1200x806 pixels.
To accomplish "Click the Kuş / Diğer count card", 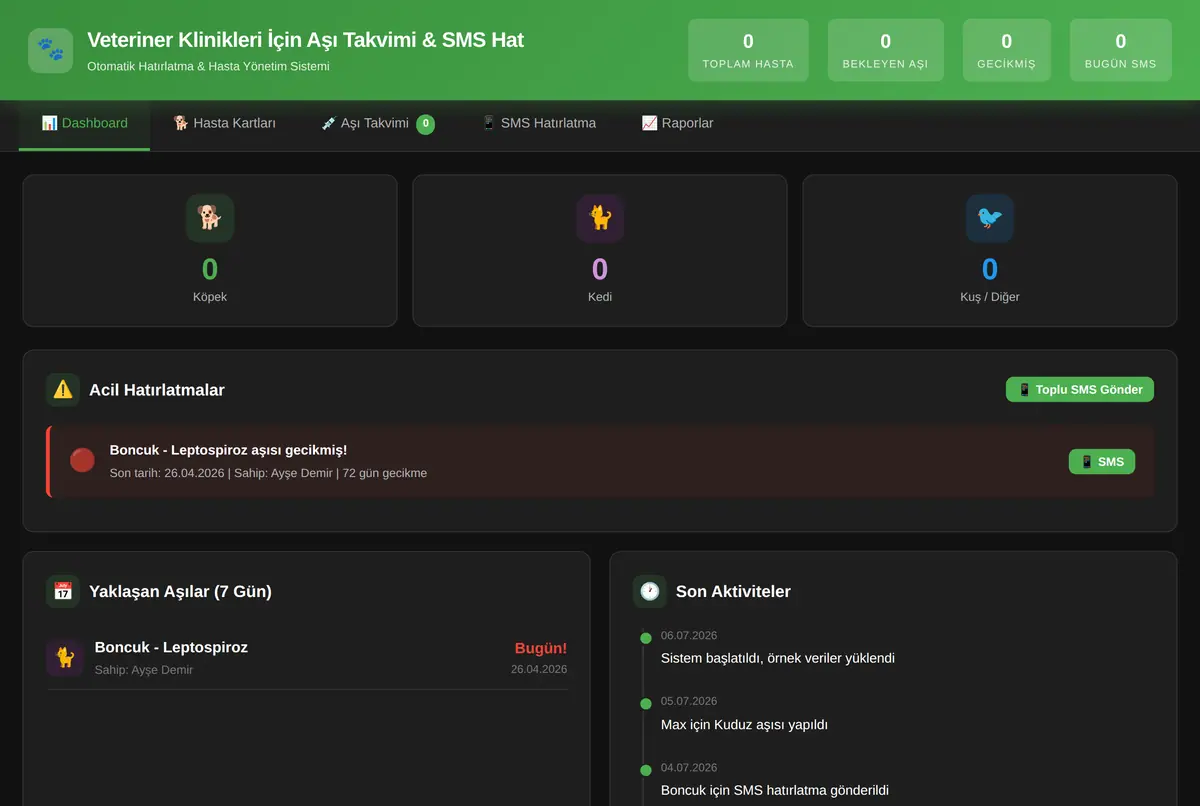I will [990, 251].
